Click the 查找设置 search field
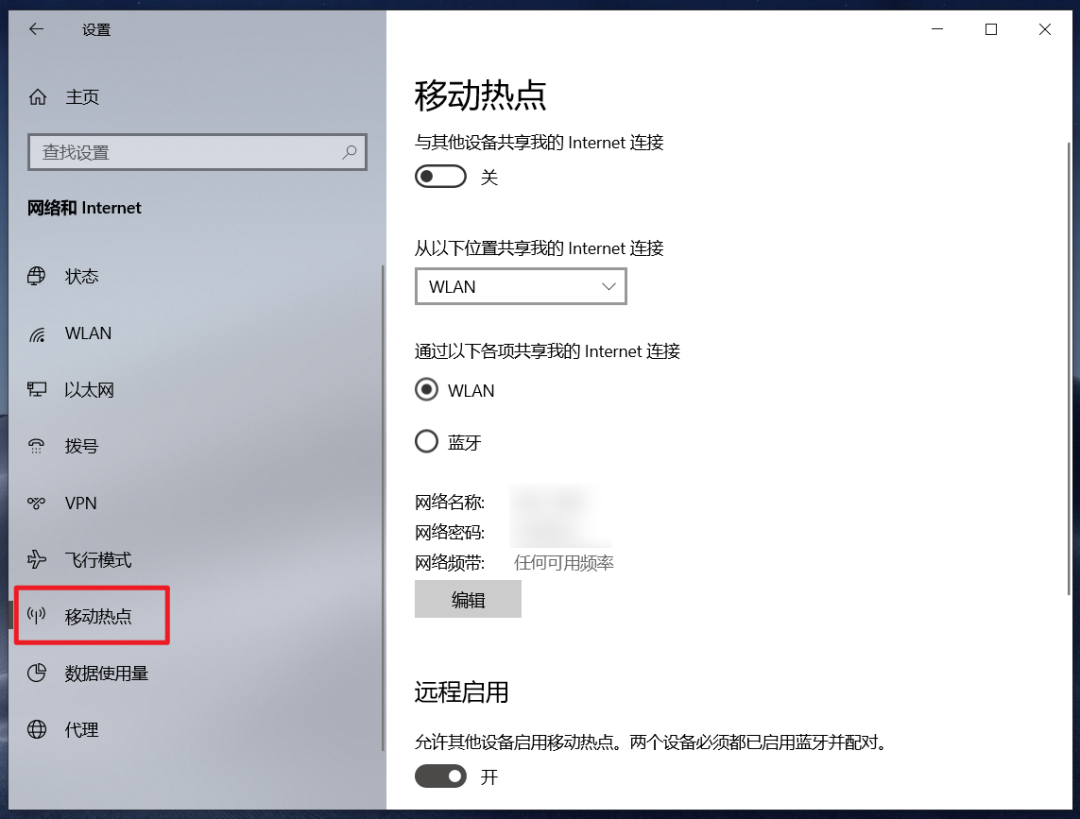The width and height of the screenshot is (1080, 819). point(197,152)
